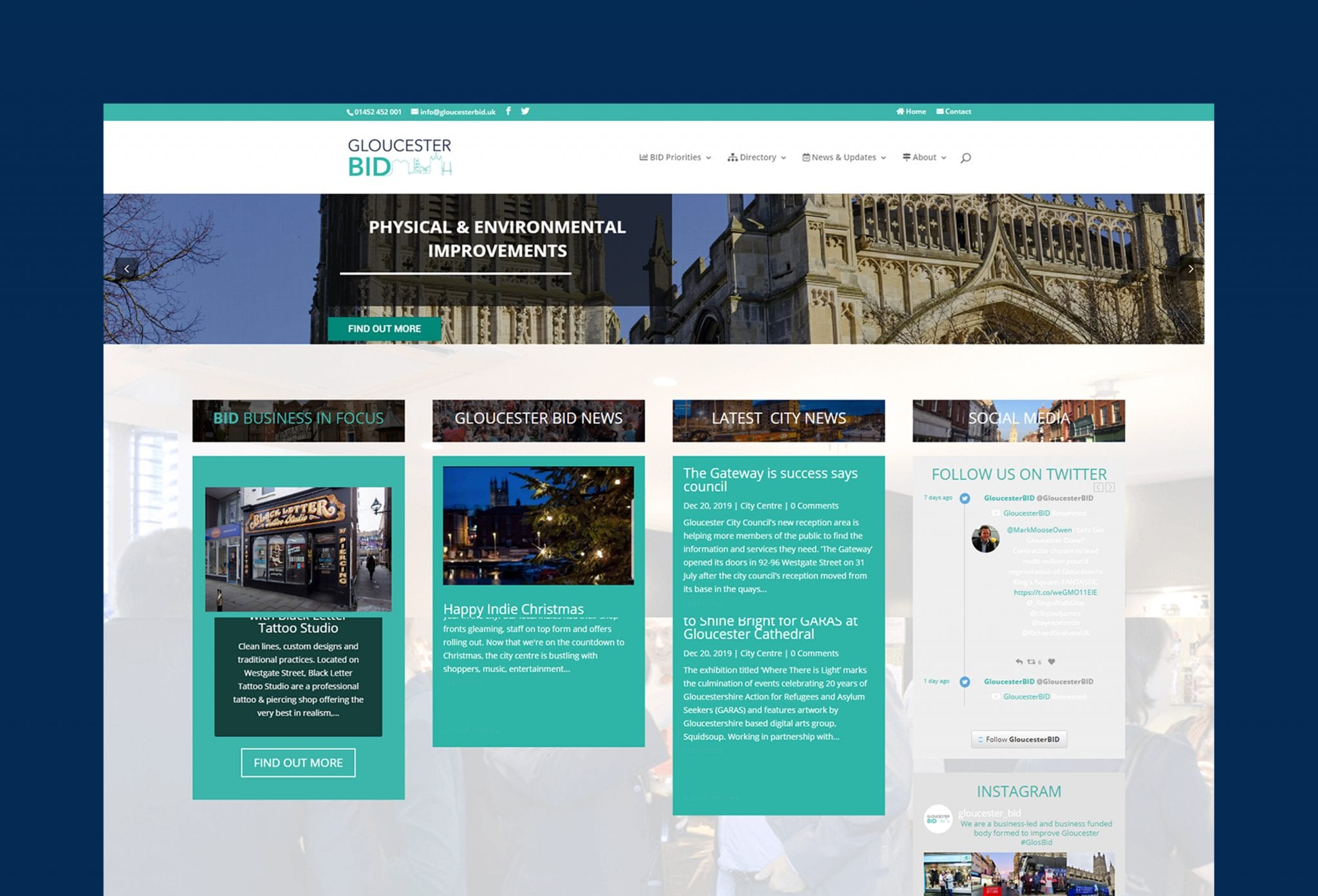The width and height of the screenshot is (1318, 896).
Task: Open the Facebook icon in top bar
Action: pos(508,111)
